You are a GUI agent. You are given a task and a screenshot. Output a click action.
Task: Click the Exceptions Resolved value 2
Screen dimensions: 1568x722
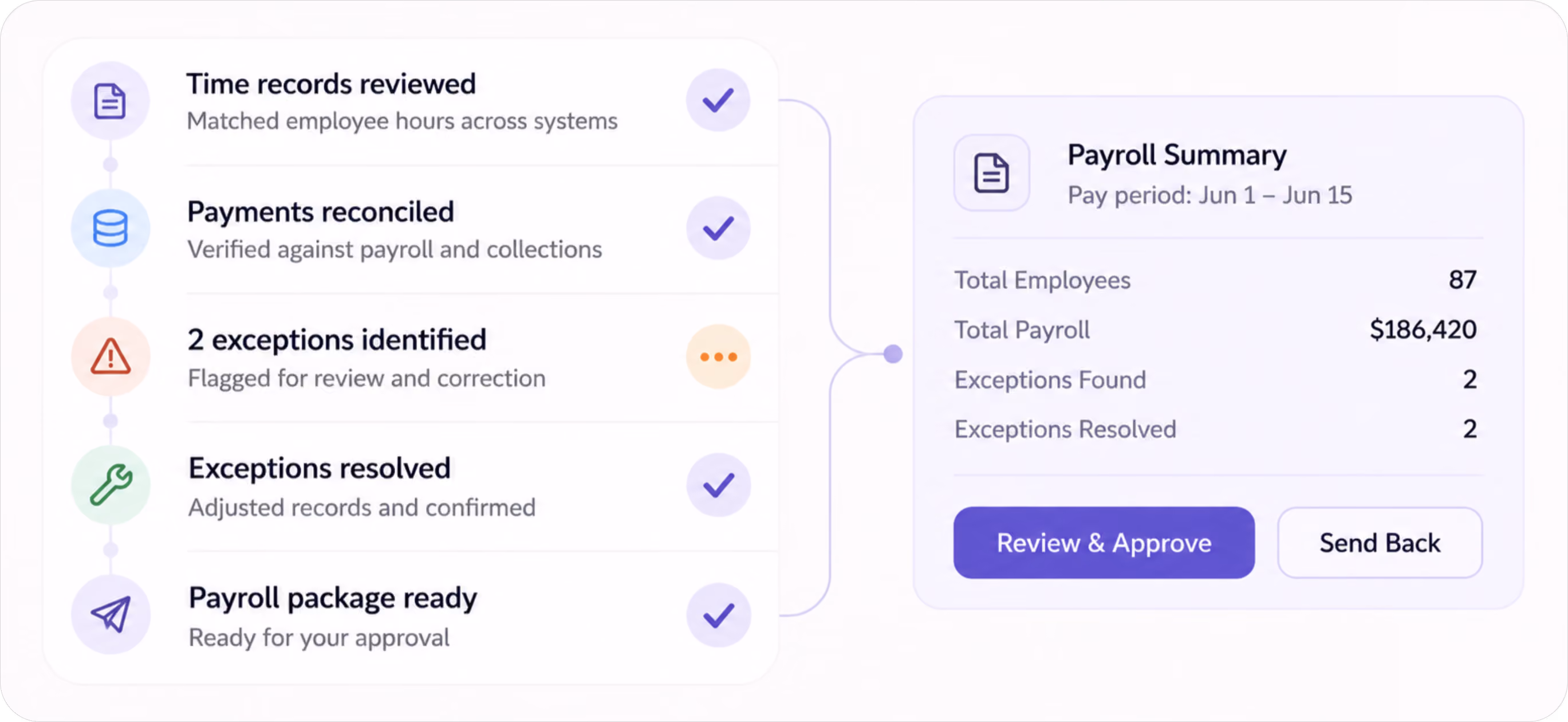point(1470,428)
